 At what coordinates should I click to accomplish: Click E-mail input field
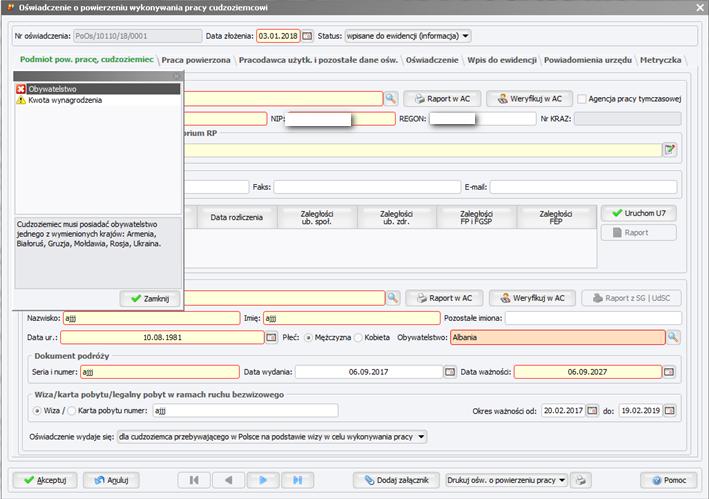(x=583, y=187)
